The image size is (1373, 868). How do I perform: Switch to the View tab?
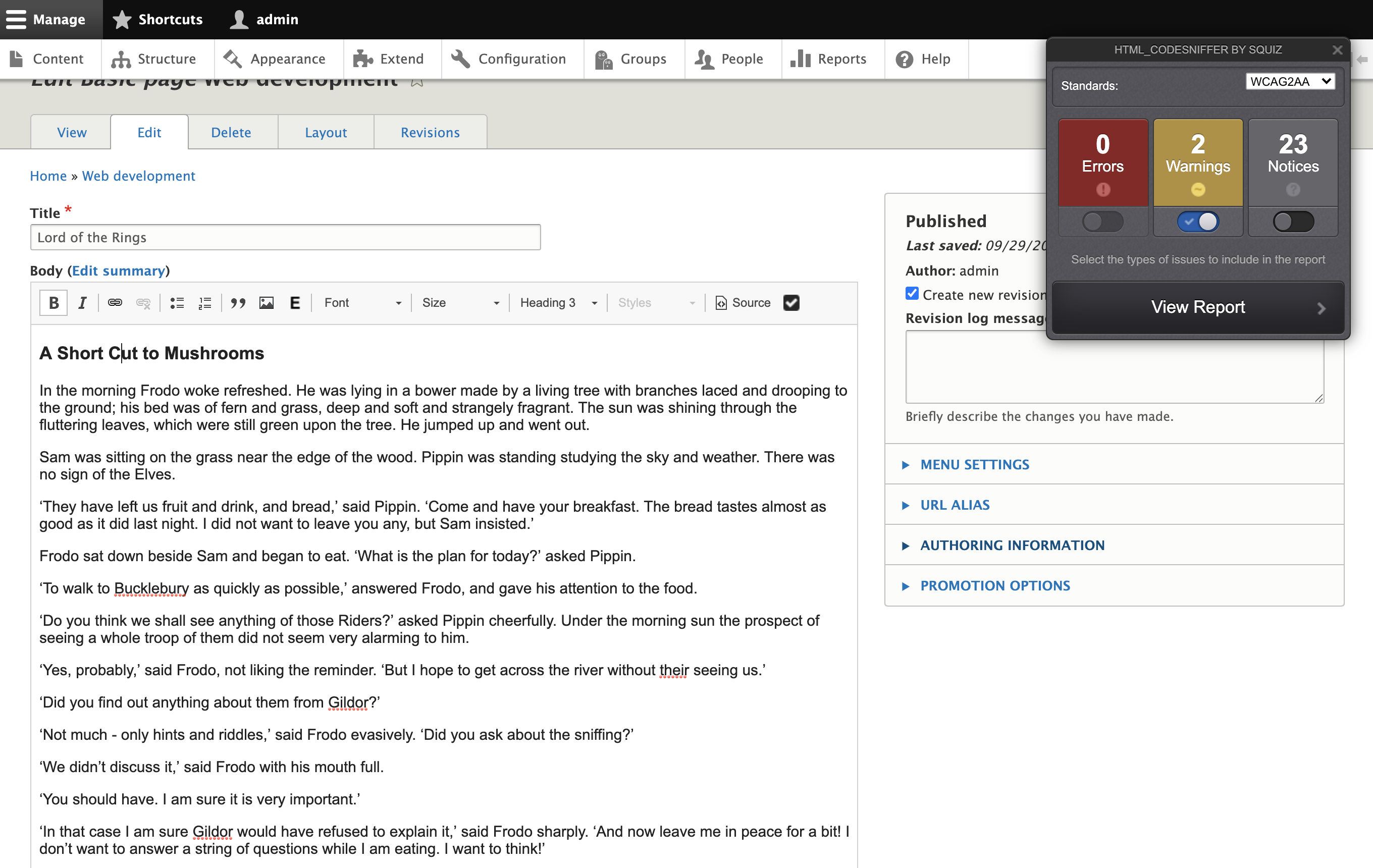pos(71,132)
